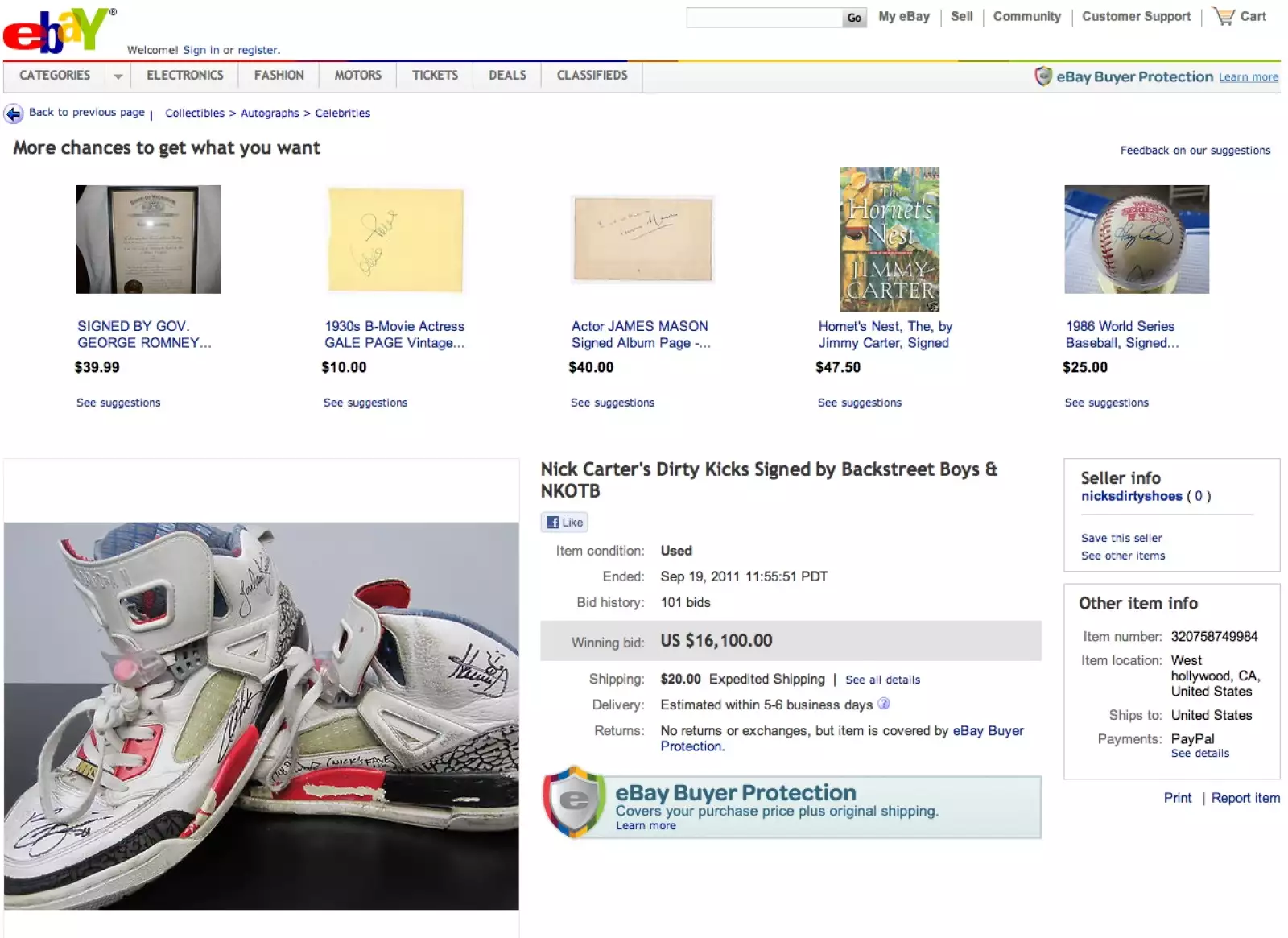Click the delivery estimate question mark icon
This screenshot has height=938, width=1288.
pos(883,705)
